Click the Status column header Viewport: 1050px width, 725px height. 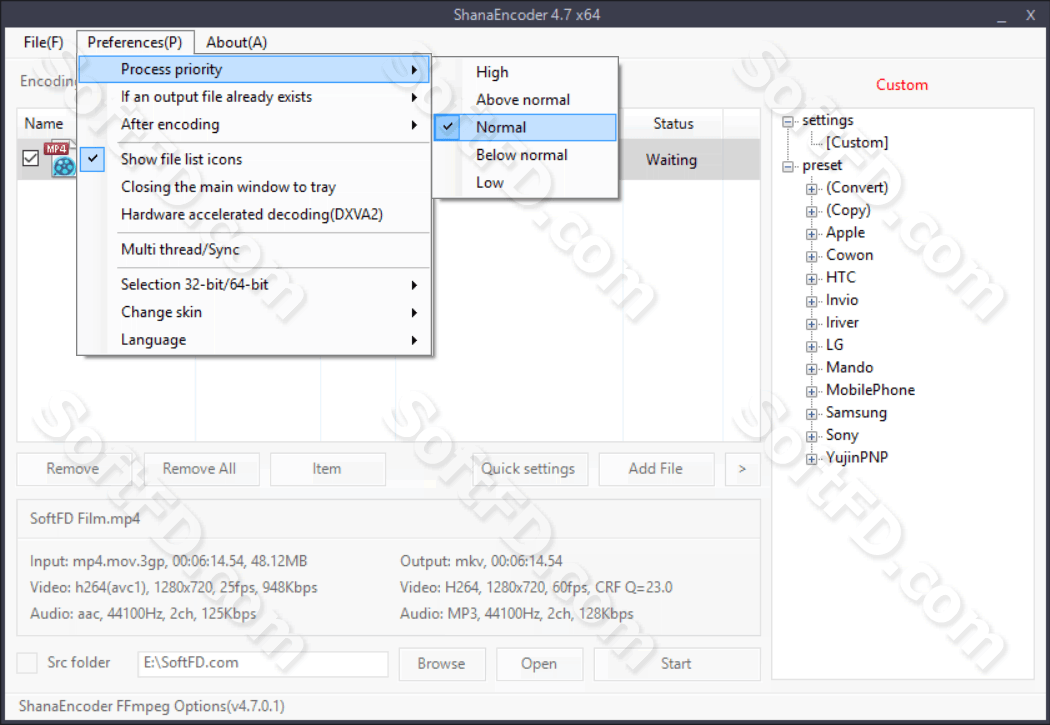[x=673, y=124]
